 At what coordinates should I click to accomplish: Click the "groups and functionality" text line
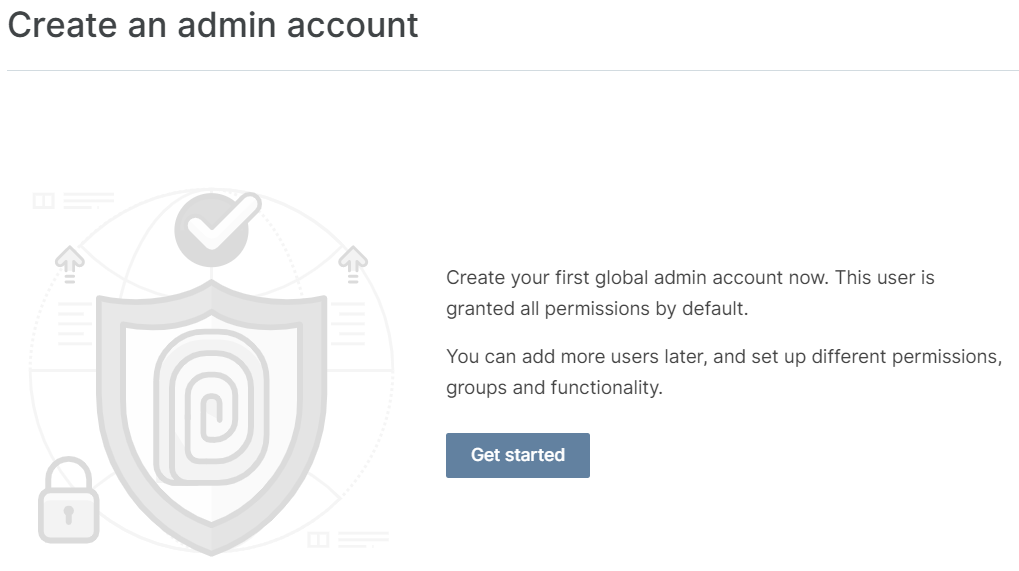[x=554, y=388]
